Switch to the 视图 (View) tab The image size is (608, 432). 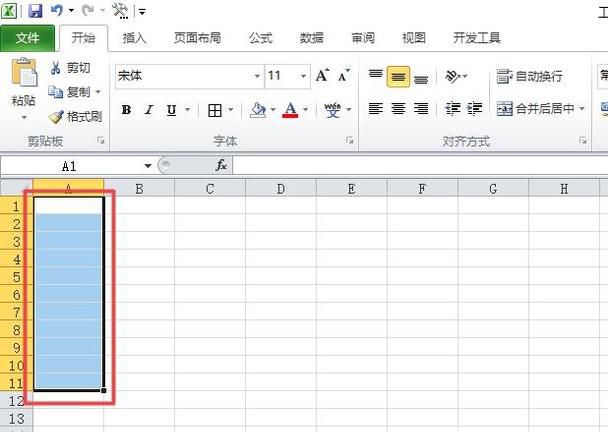(414, 38)
